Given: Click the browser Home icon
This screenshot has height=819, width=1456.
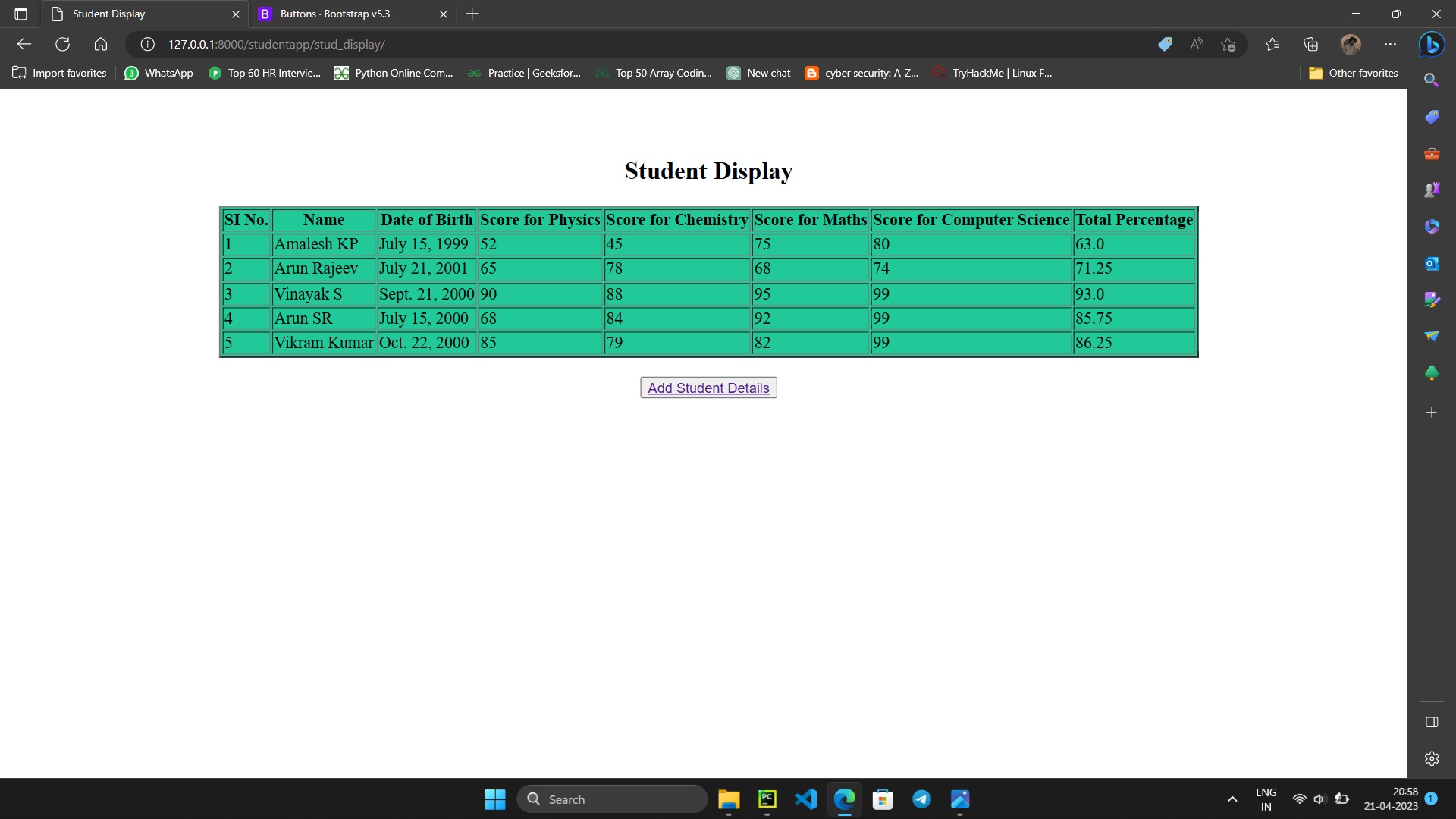Looking at the screenshot, I should [x=101, y=44].
